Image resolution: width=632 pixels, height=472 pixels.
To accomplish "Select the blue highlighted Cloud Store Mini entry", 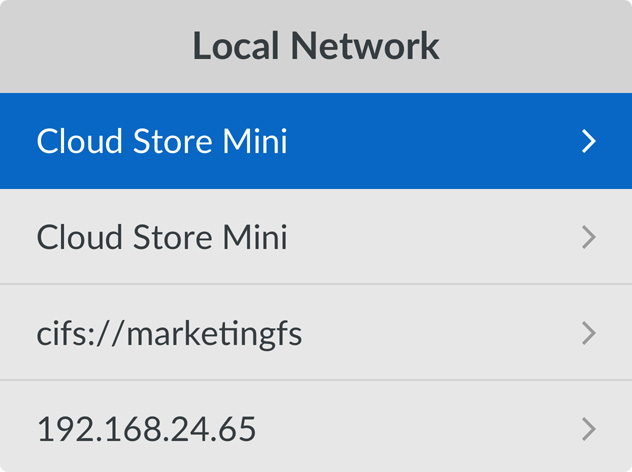I will coord(316,141).
